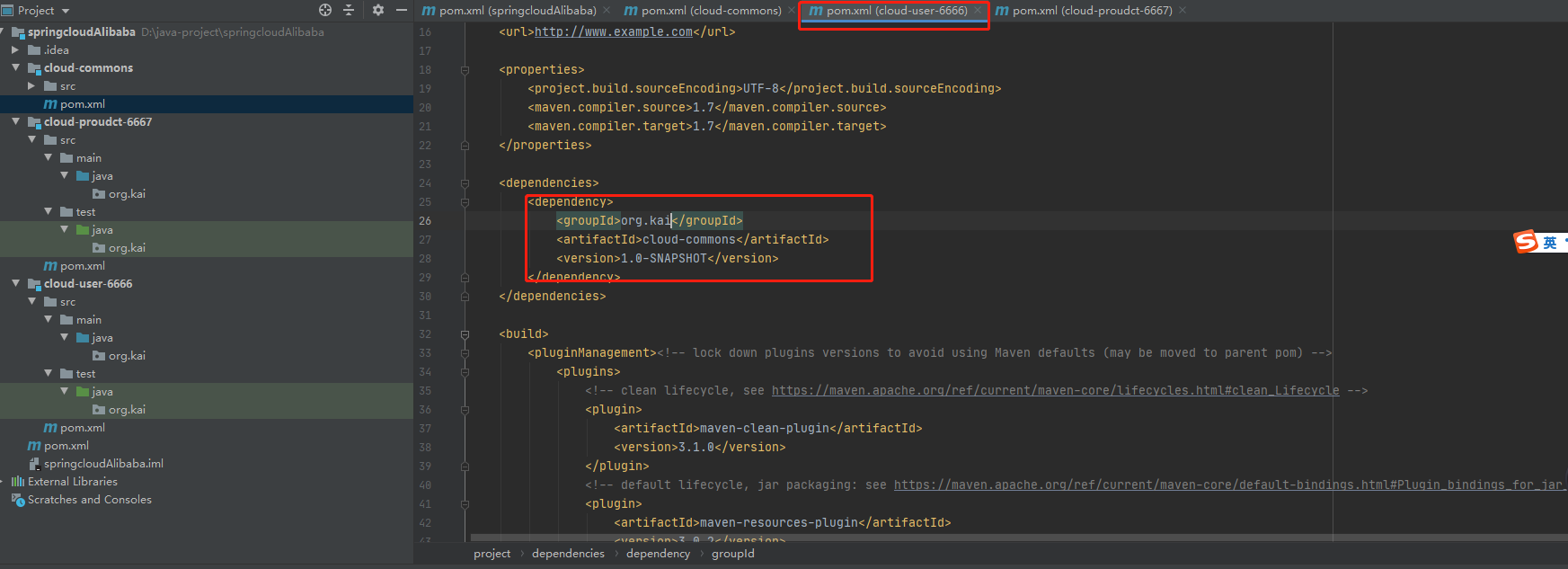Screen dimensions: 1568x569
Task: Click 'groupId' in the editor breadcrumb
Action: (x=733, y=554)
